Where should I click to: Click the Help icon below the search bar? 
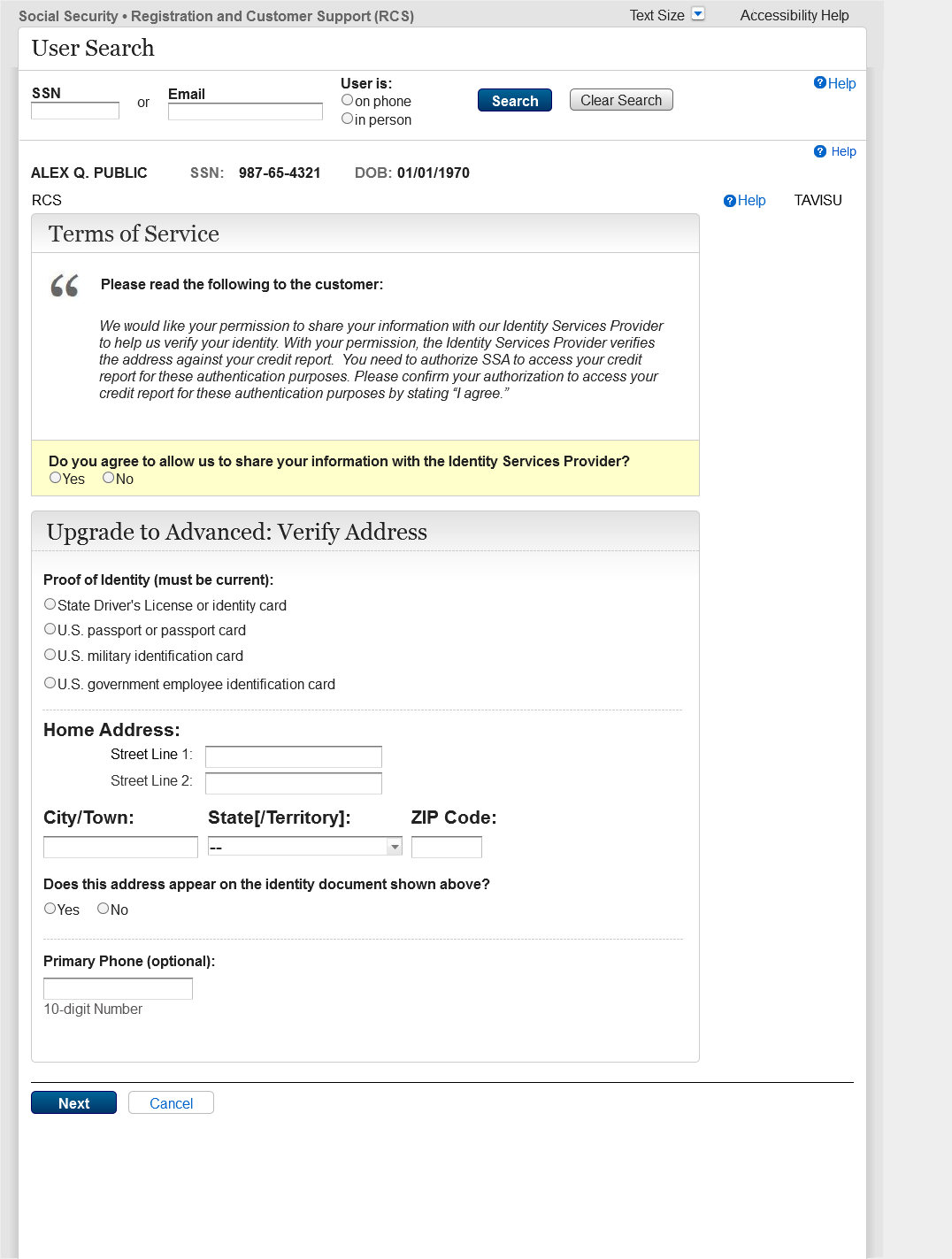click(x=820, y=151)
